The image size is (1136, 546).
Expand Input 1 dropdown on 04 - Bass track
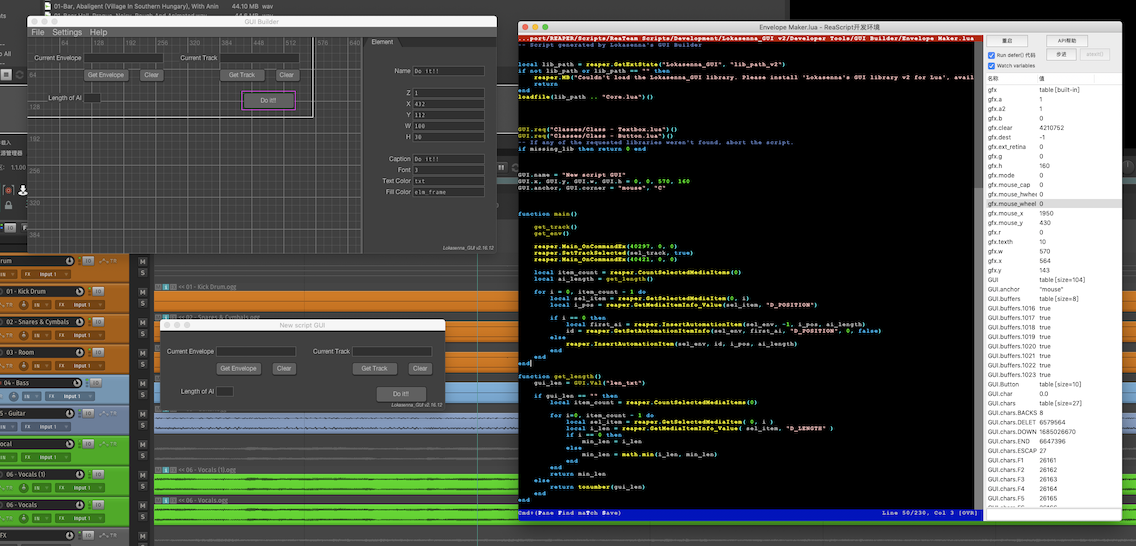point(72,395)
